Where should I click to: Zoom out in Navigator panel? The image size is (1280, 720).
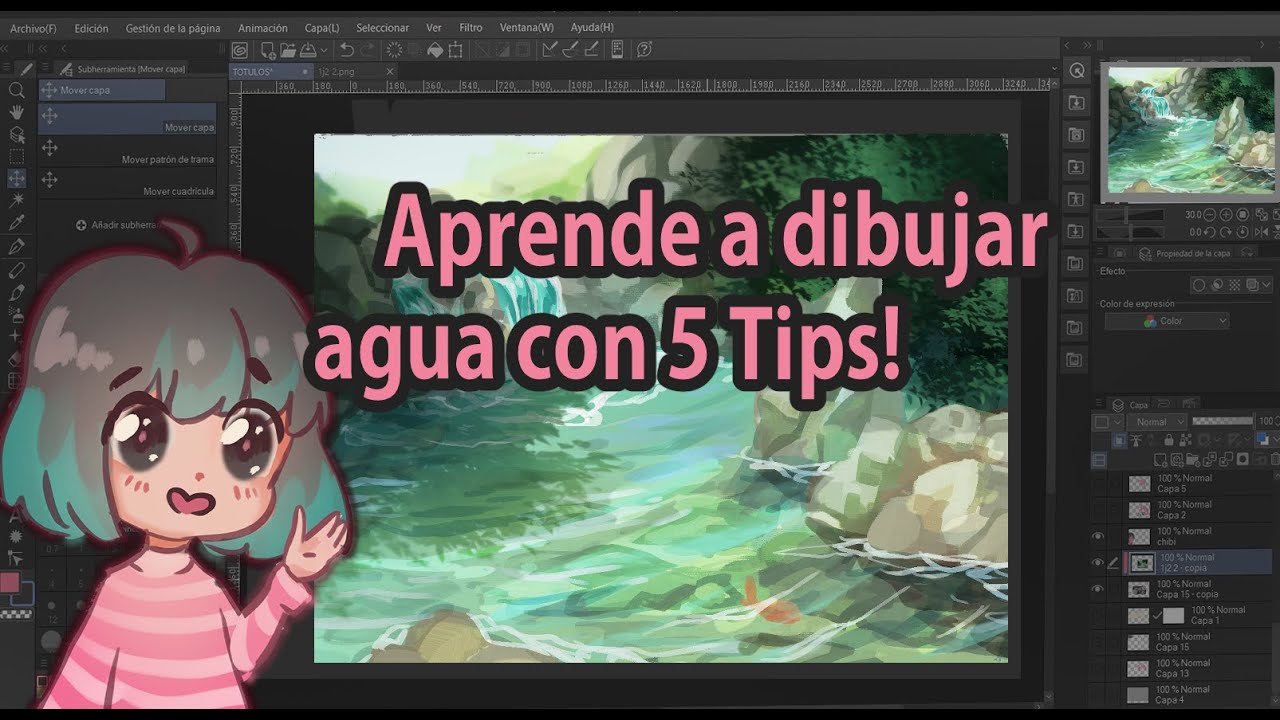[1210, 215]
